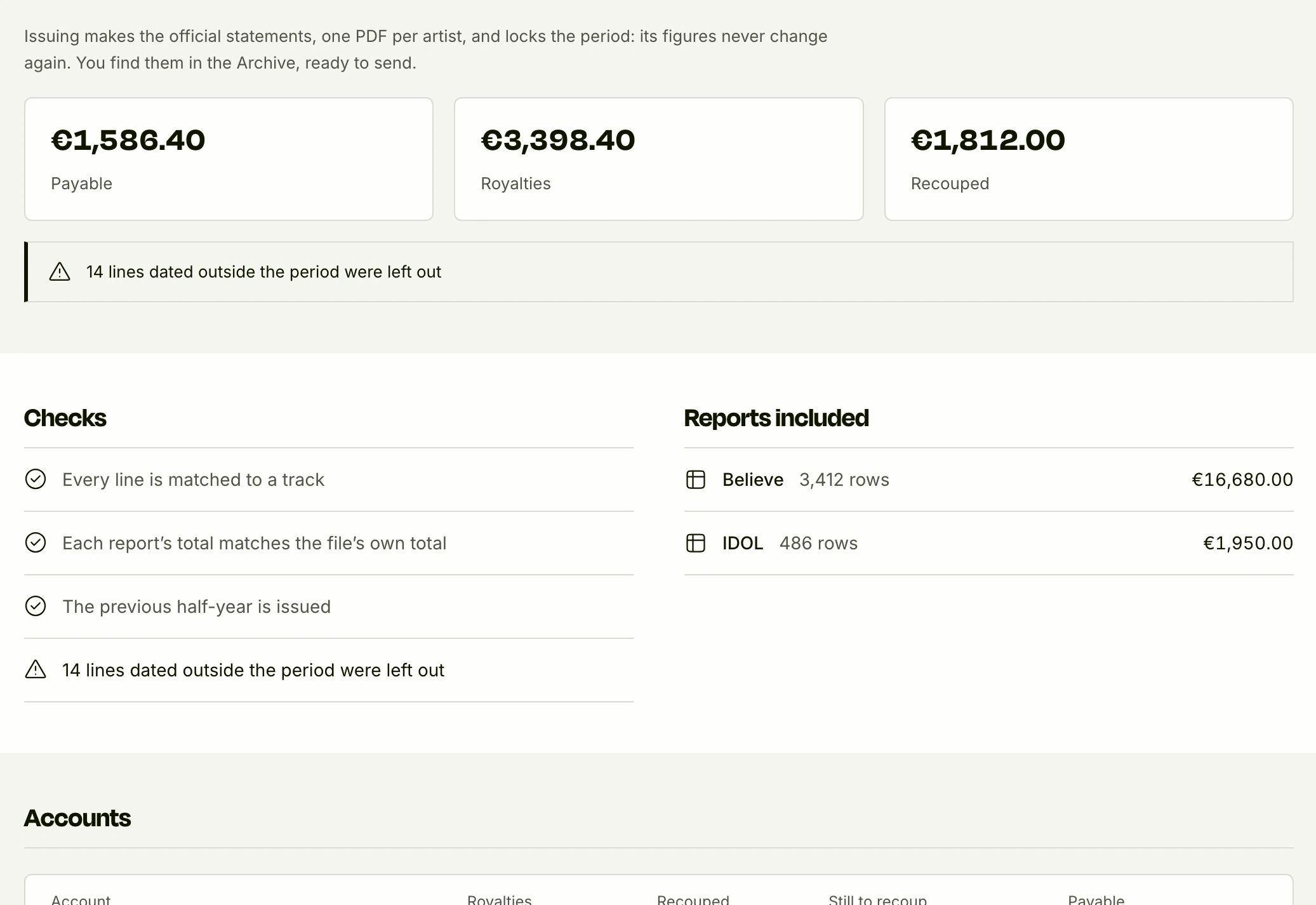The width and height of the screenshot is (1316, 905).
Task: Click the '14 lines dated outside' banner text
Action: click(x=263, y=272)
